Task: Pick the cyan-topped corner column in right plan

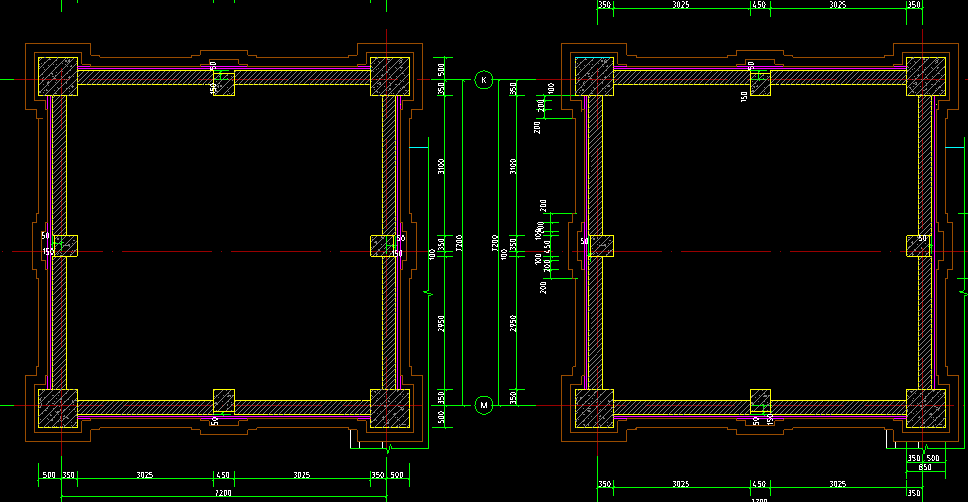Action: pyautogui.click(x=595, y=77)
